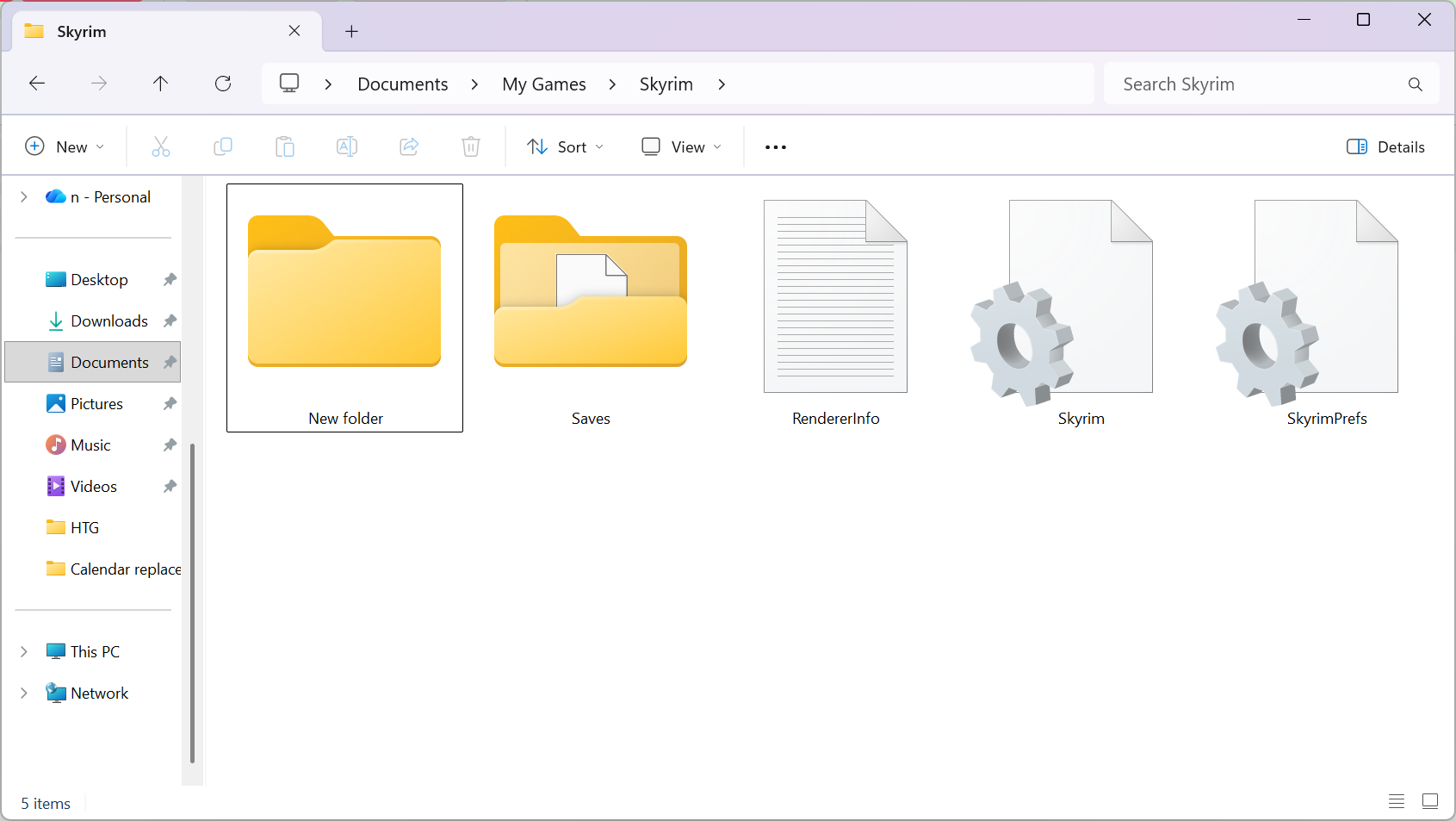Click the 5 items status bar text
This screenshot has height=821, width=1456.
click(46, 803)
